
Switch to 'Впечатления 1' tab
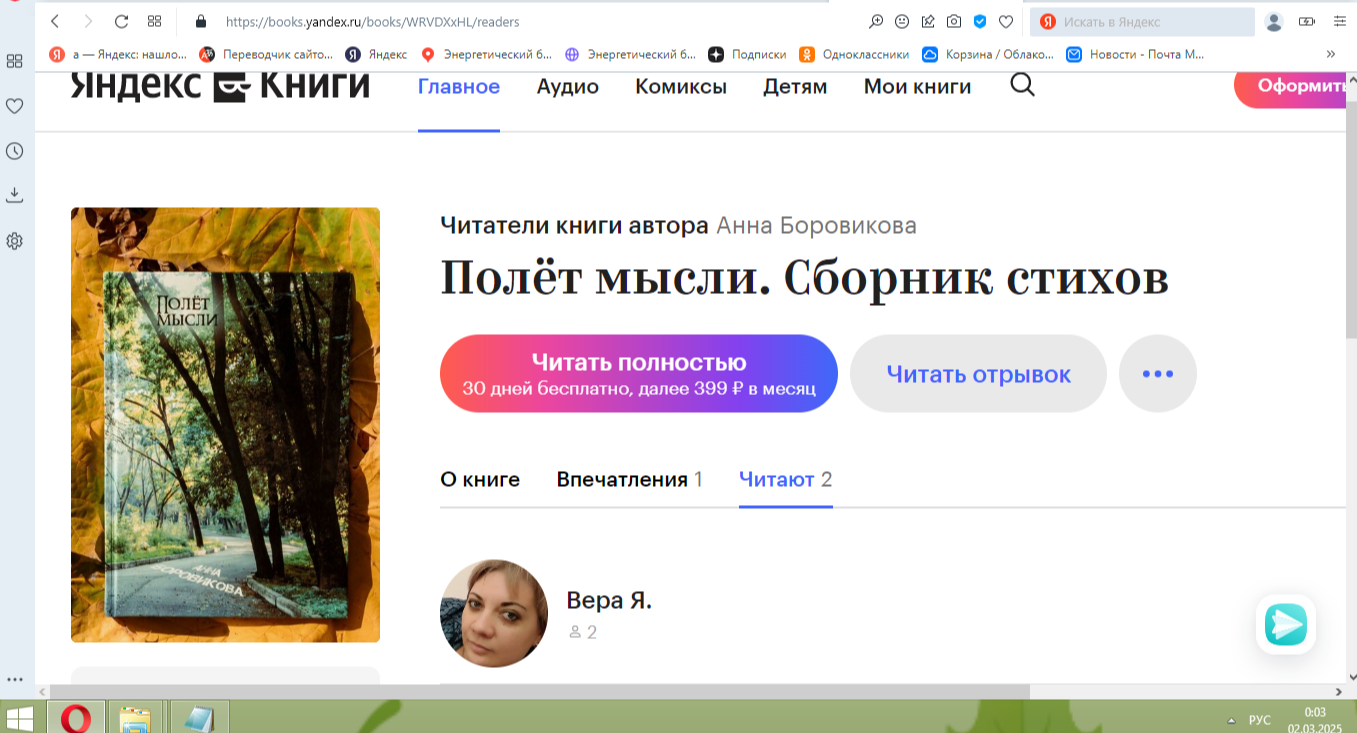tap(630, 479)
